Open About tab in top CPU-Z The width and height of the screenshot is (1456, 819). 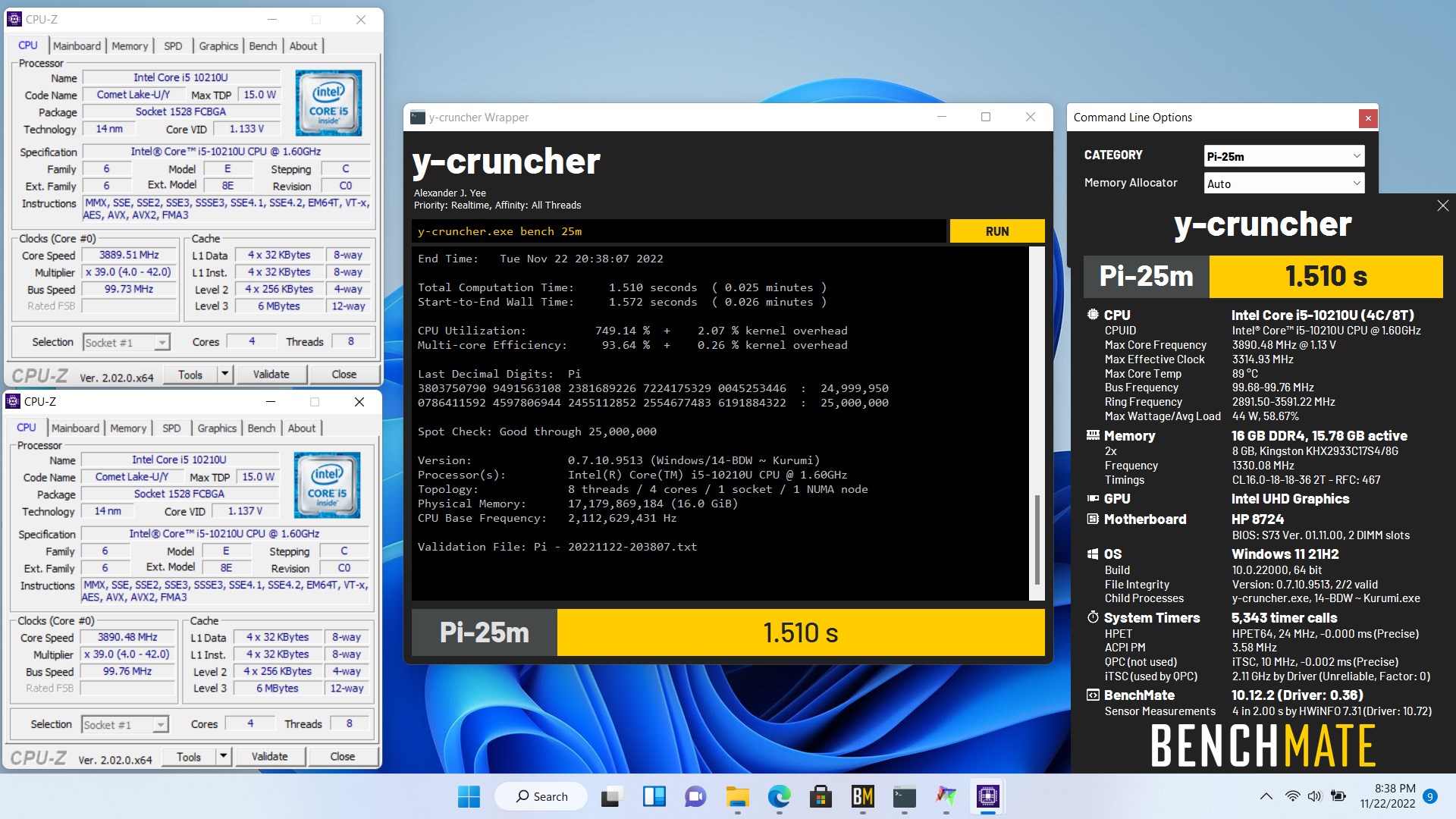click(303, 45)
